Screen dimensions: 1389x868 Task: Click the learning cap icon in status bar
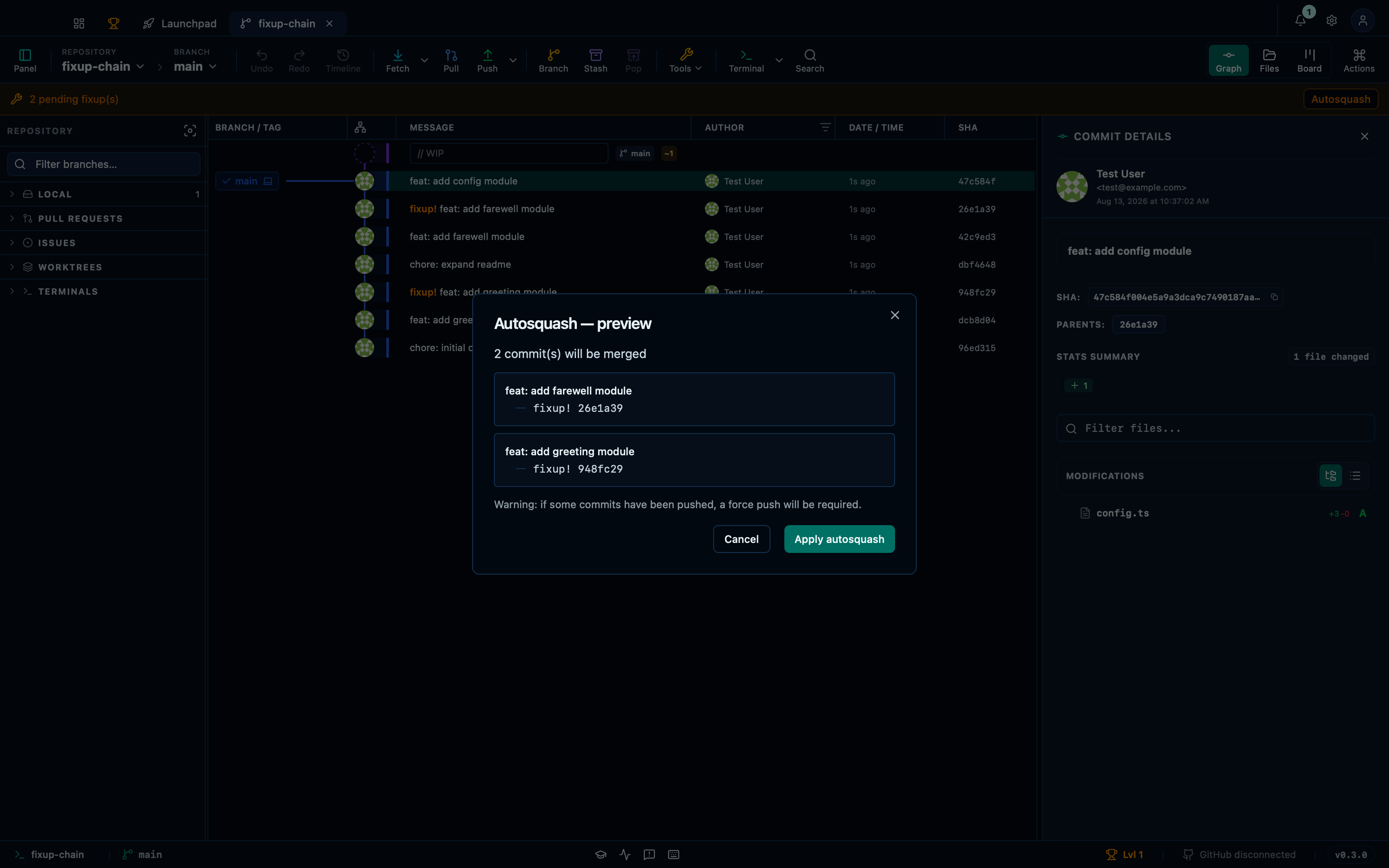click(601, 854)
